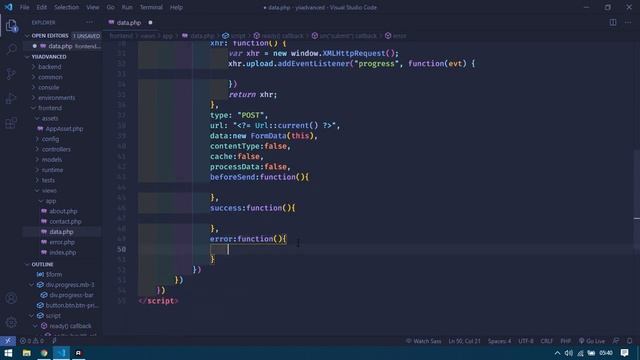Show errors and warnings in status bar
Screen dimensions: 640x360
click(x=32, y=341)
